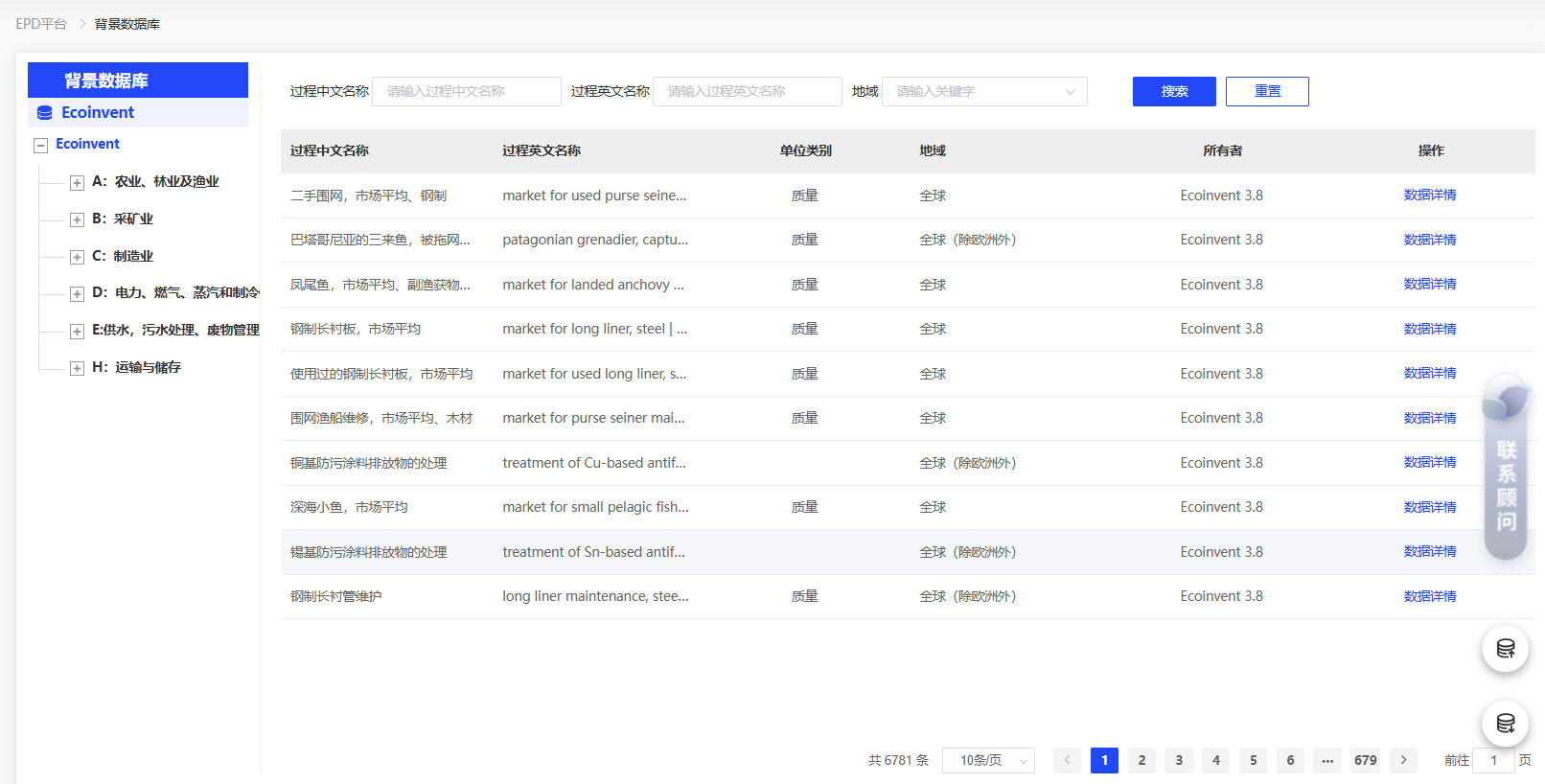
Task: Go to the next page arrow
Action: [x=1403, y=760]
